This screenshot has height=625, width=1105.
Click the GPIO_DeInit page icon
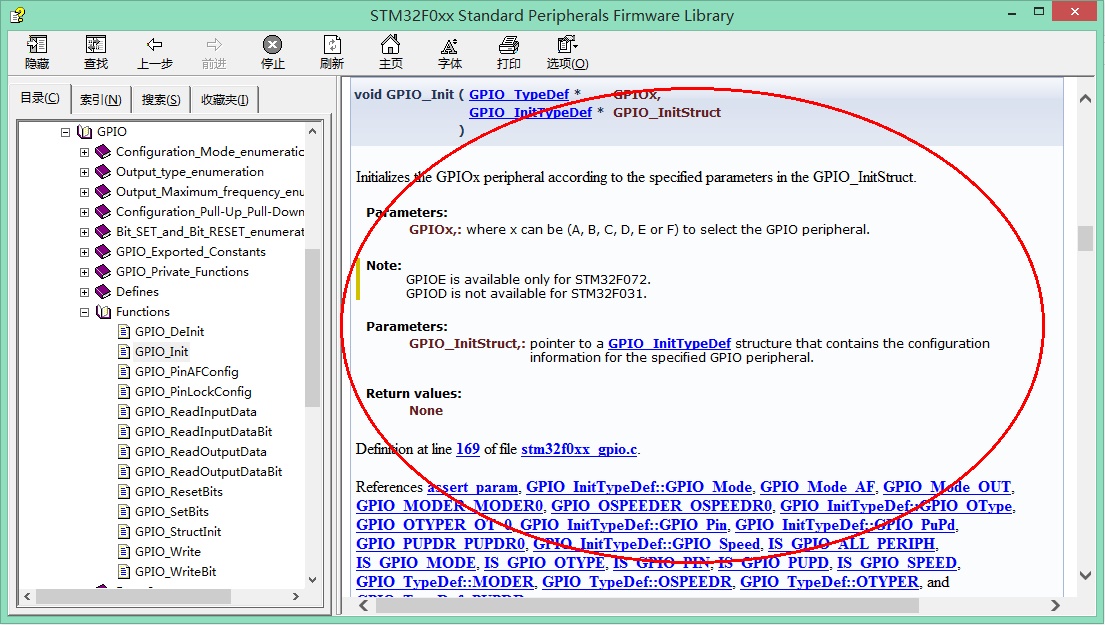(x=124, y=332)
